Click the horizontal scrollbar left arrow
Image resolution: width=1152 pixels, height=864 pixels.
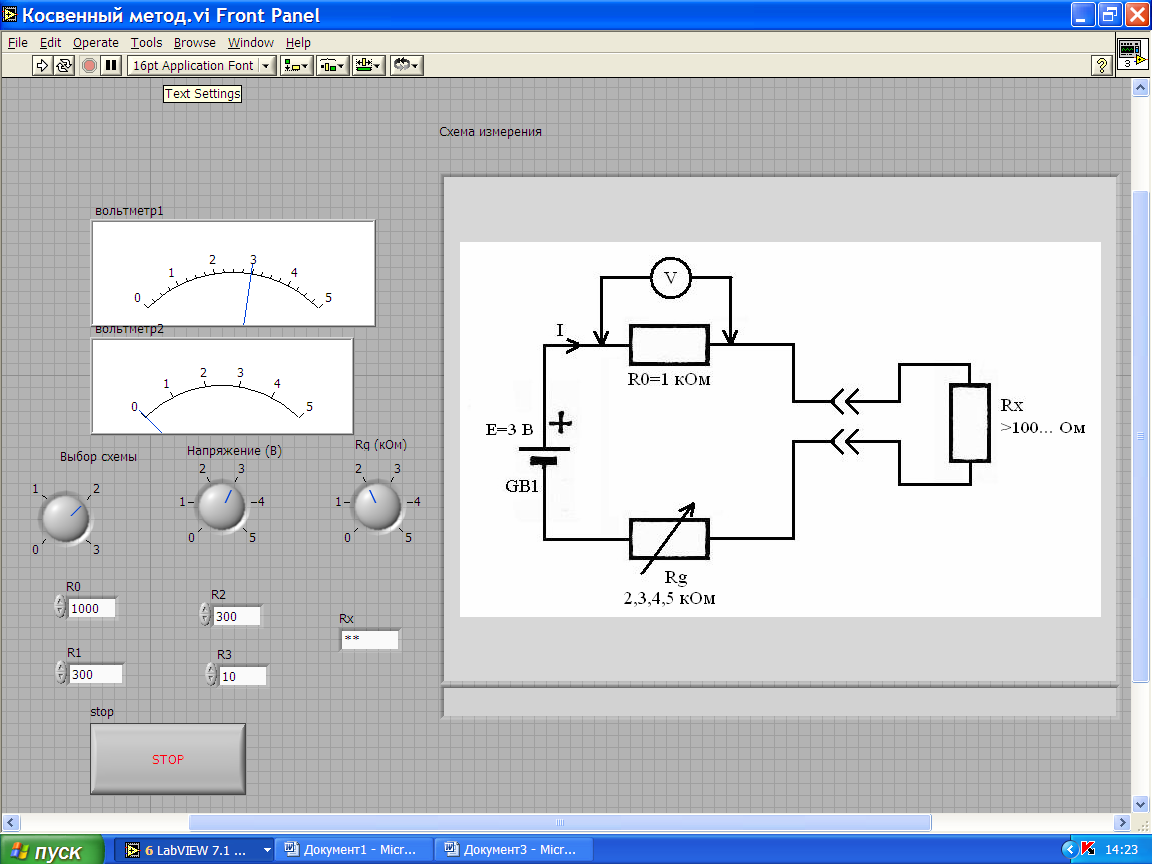tap(10, 822)
